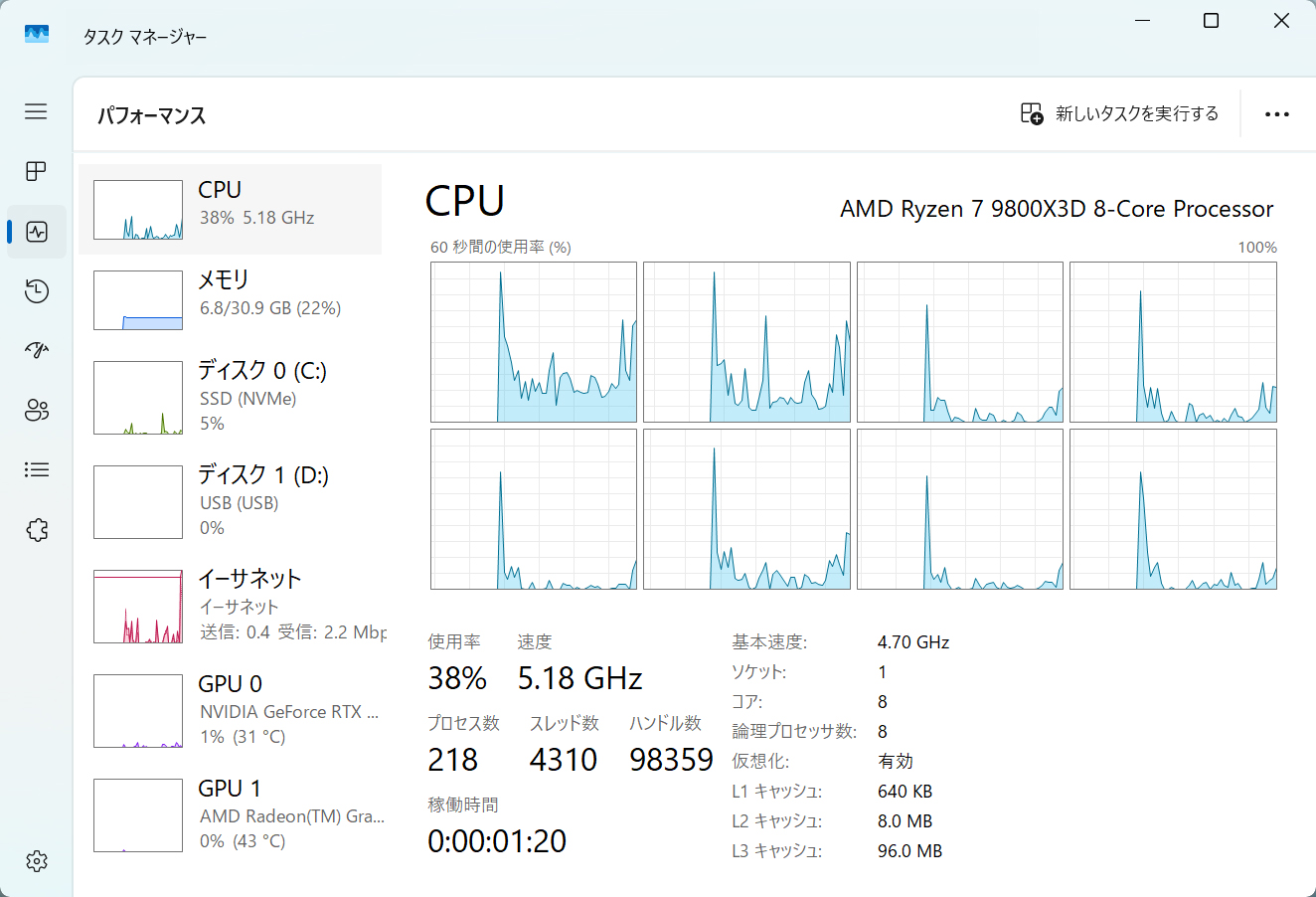Open the App history page
Image resolution: width=1316 pixels, height=897 pixels.
click(37, 291)
